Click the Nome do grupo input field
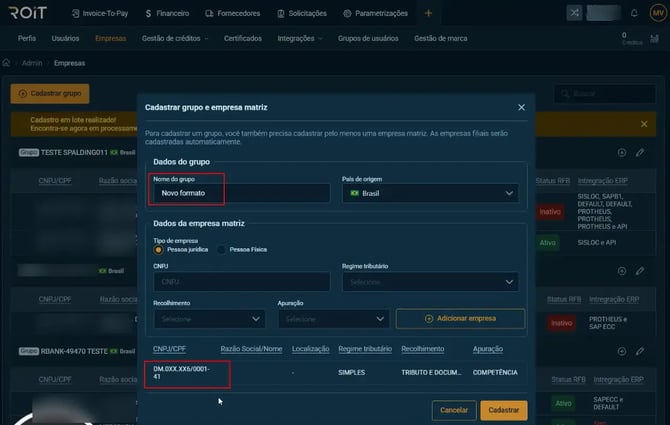 tap(241, 193)
